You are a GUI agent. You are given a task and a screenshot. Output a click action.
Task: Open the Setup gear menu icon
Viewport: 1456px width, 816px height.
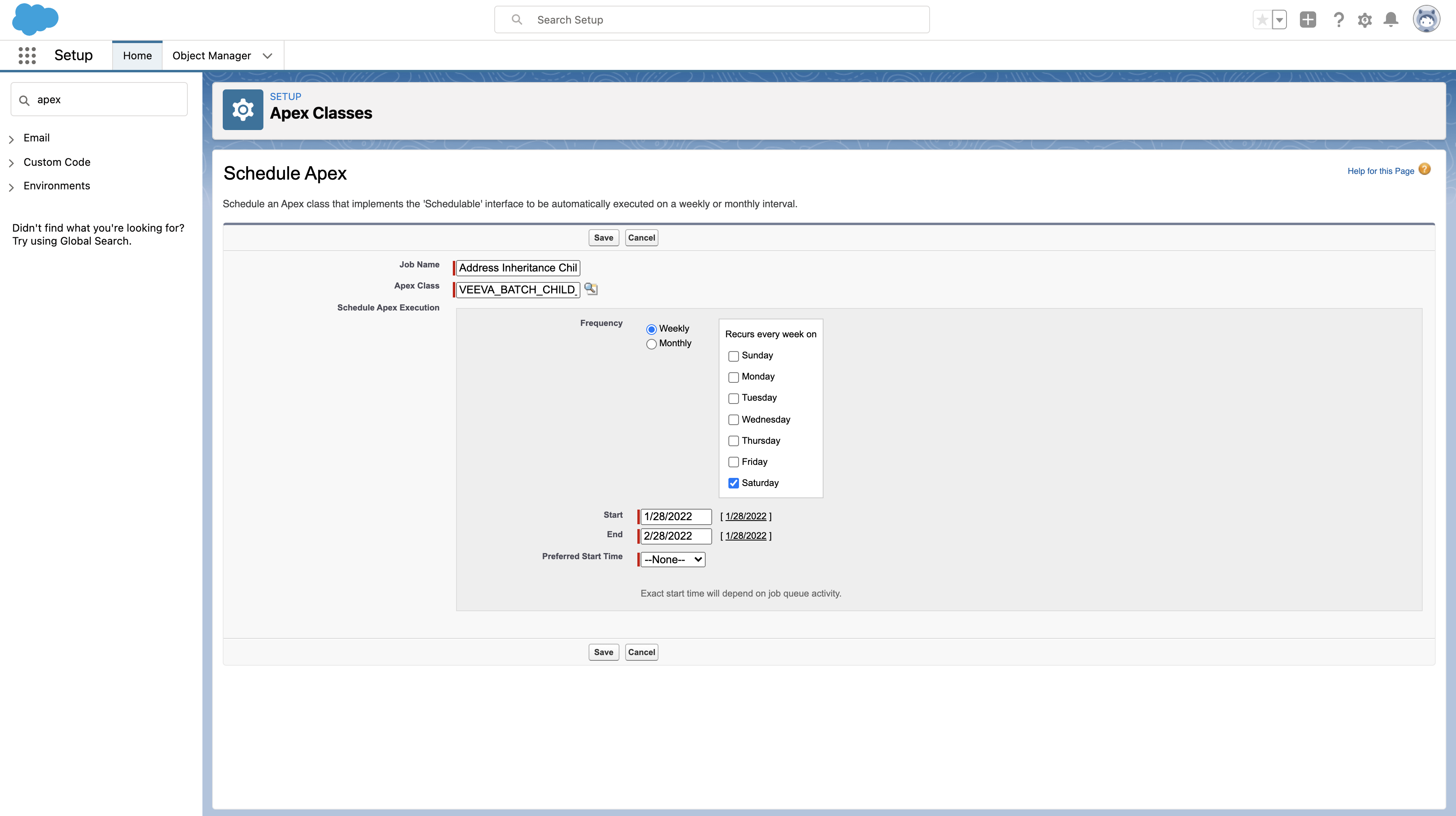1365,20
